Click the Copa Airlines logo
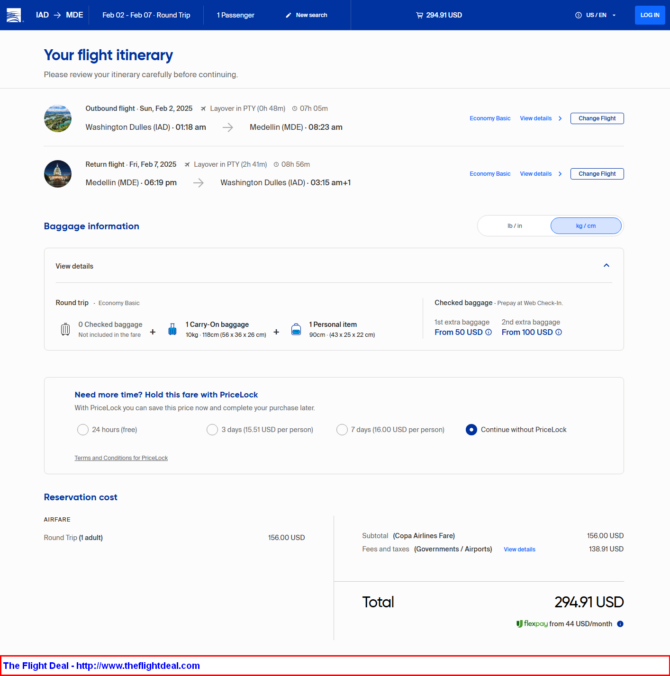Screen dimensions: 670x676 (x=14, y=15)
